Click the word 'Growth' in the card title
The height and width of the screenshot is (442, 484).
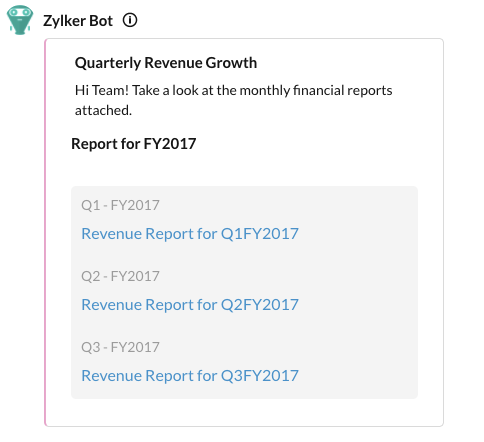[231, 63]
